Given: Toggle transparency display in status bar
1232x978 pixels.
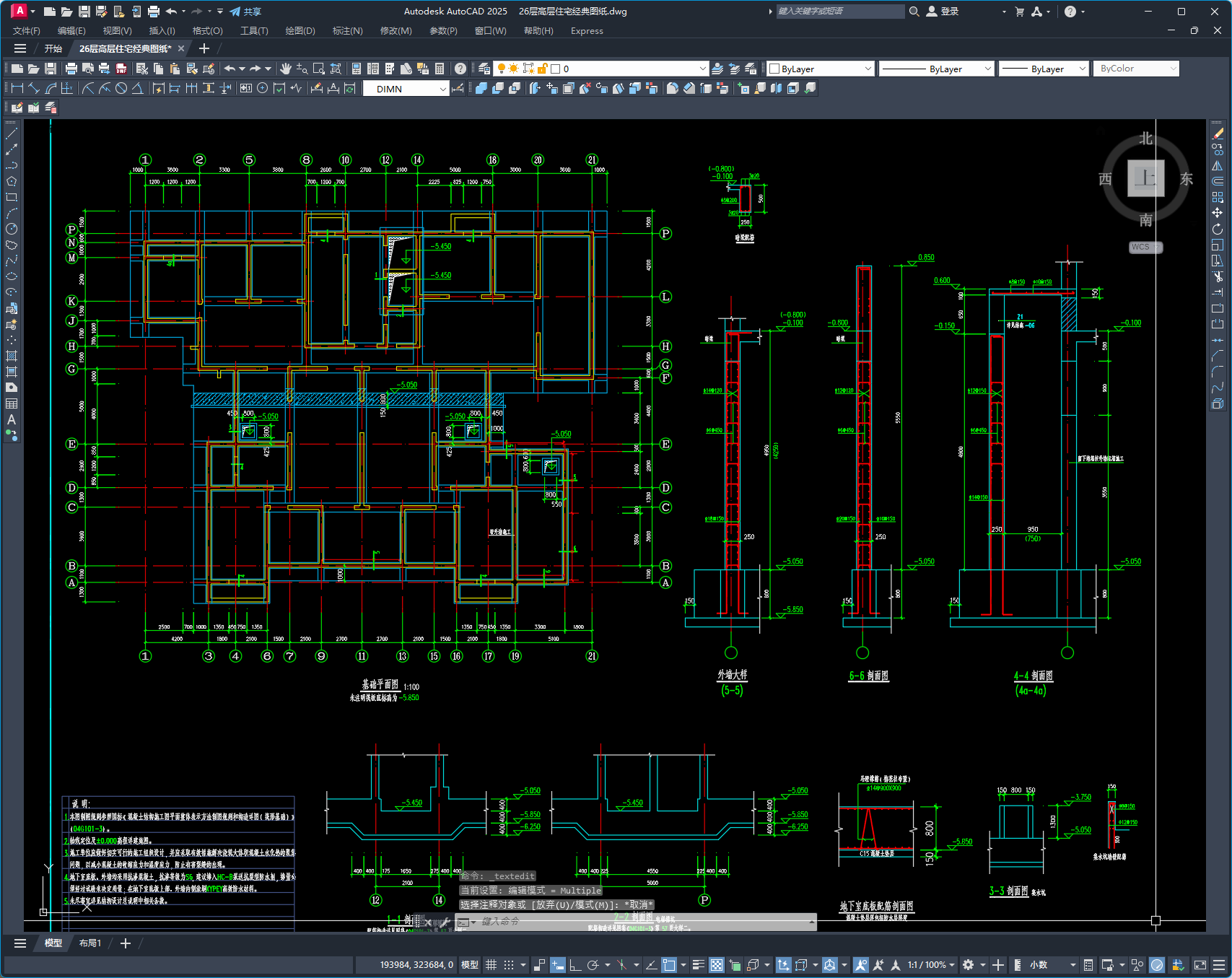Looking at the screenshot, I should 717,965.
